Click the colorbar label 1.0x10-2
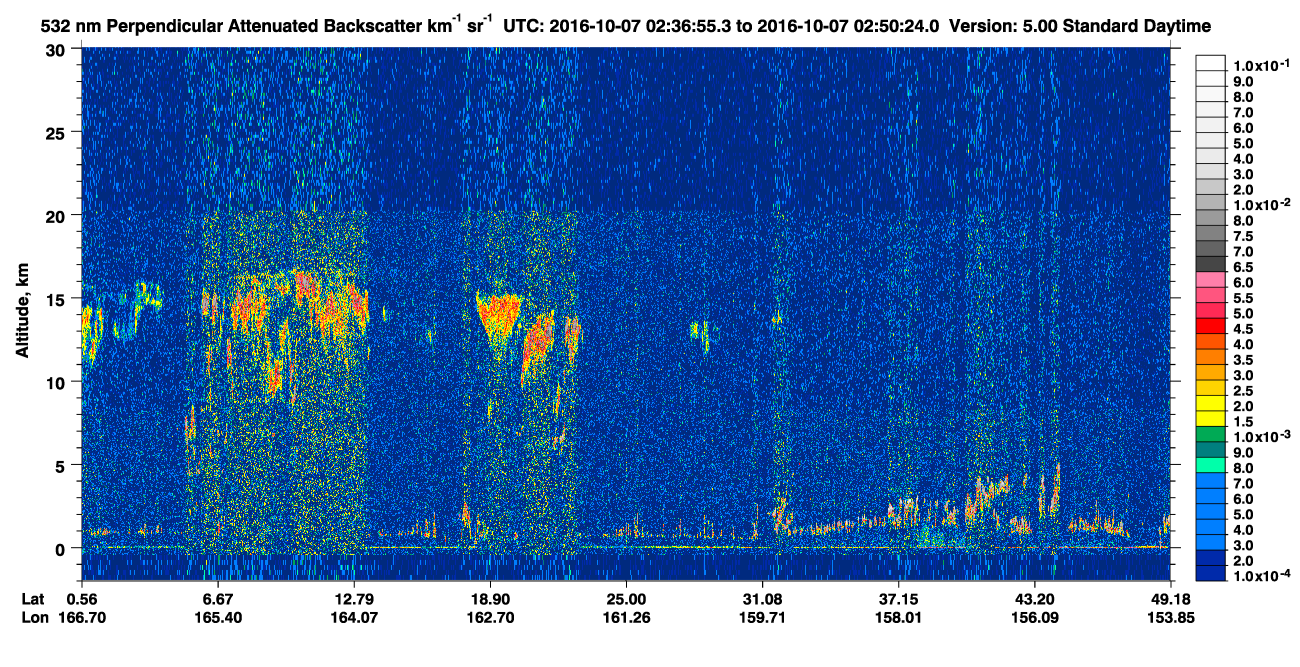Viewport: 1300px width, 667px height. click(1261, 204)
